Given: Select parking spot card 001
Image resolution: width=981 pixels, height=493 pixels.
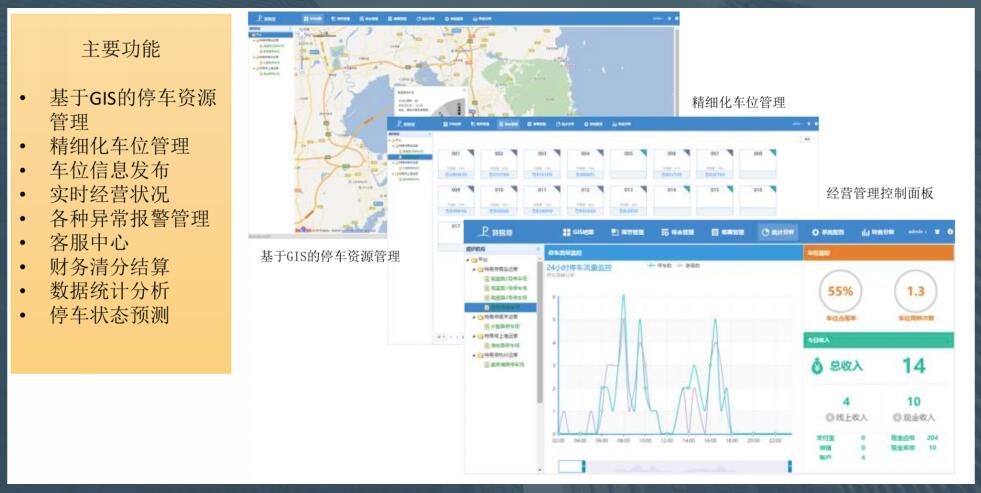Looking at the screenshot, I should coord(456,163).
